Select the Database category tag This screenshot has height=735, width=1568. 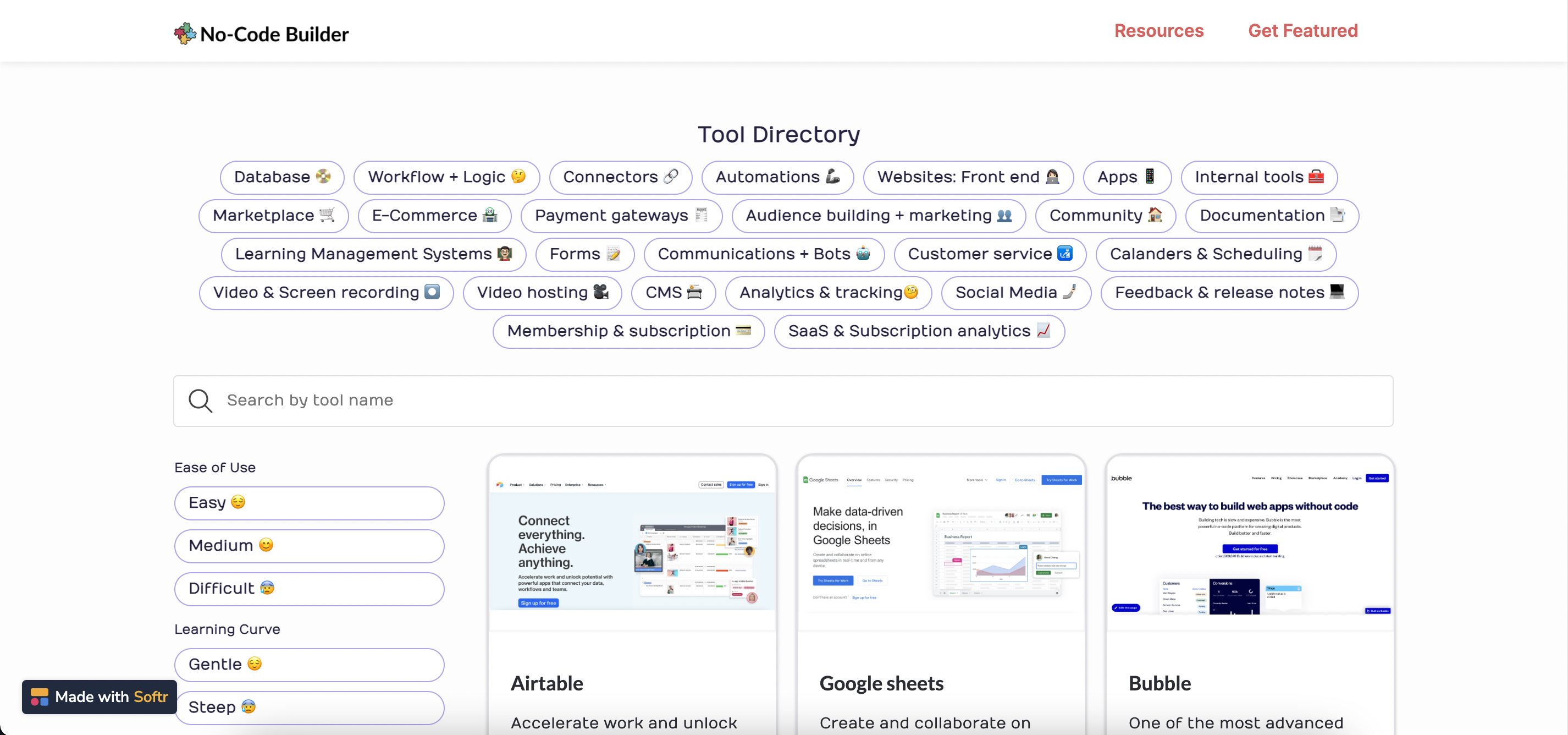[282, 177]
